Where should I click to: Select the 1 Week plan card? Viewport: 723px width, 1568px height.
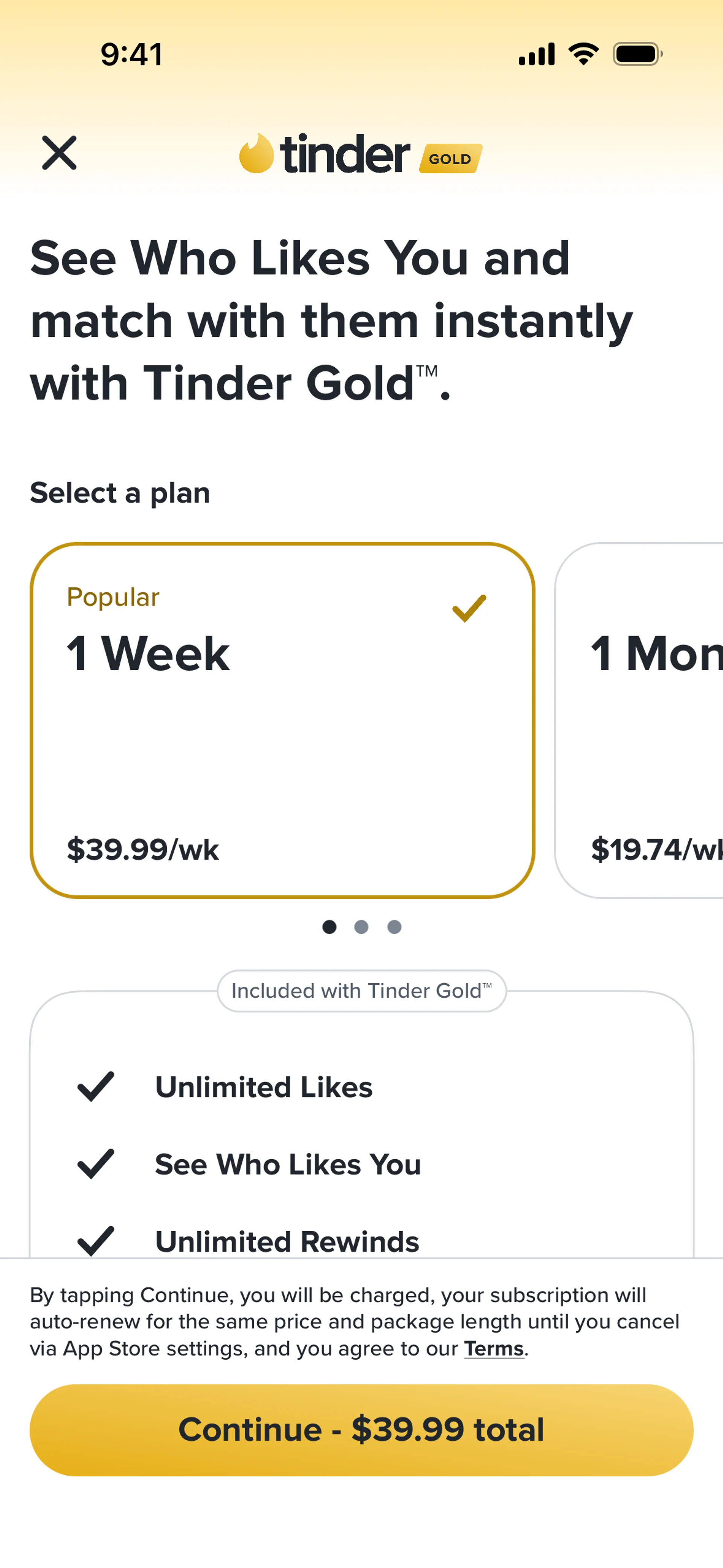coord(282,720)
